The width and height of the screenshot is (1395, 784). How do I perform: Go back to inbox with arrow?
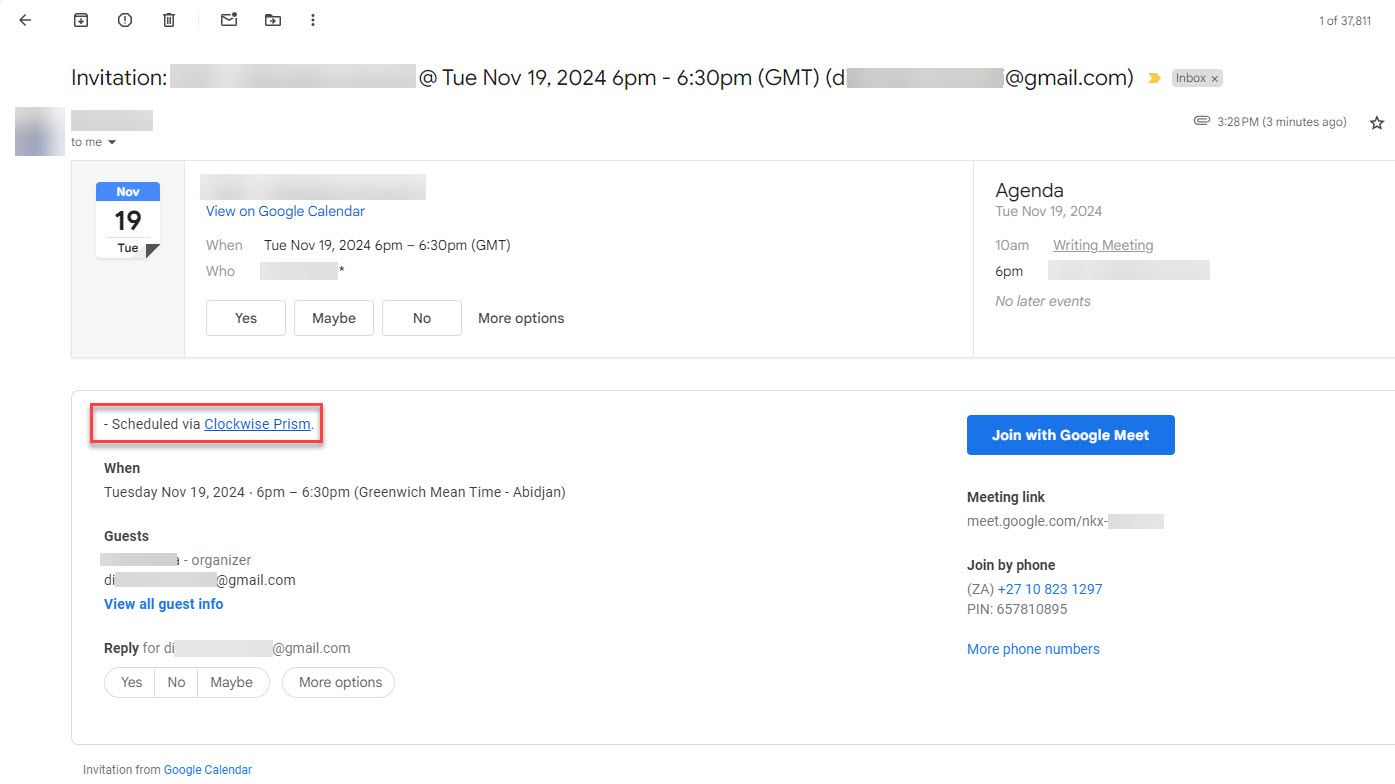tap(25, 20)
